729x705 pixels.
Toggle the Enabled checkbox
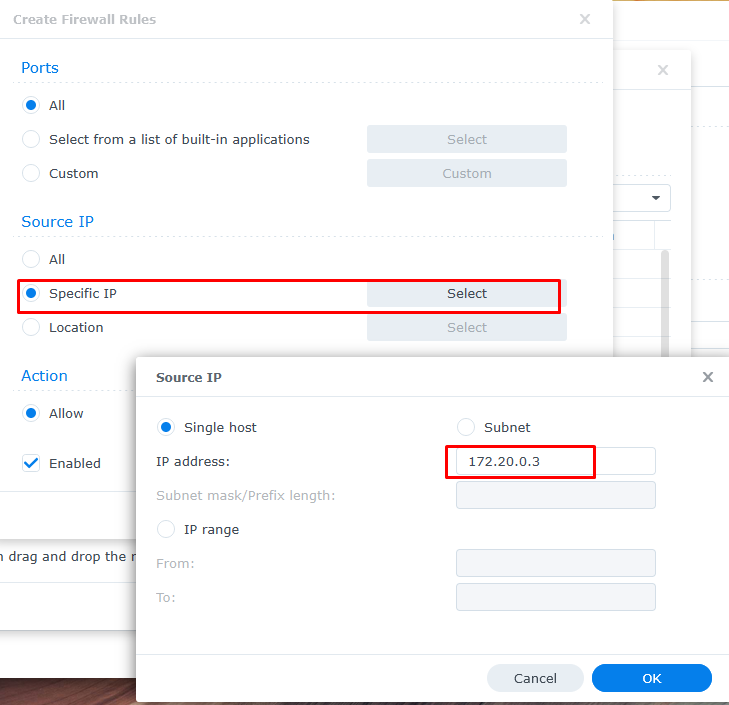click(31, 463)
